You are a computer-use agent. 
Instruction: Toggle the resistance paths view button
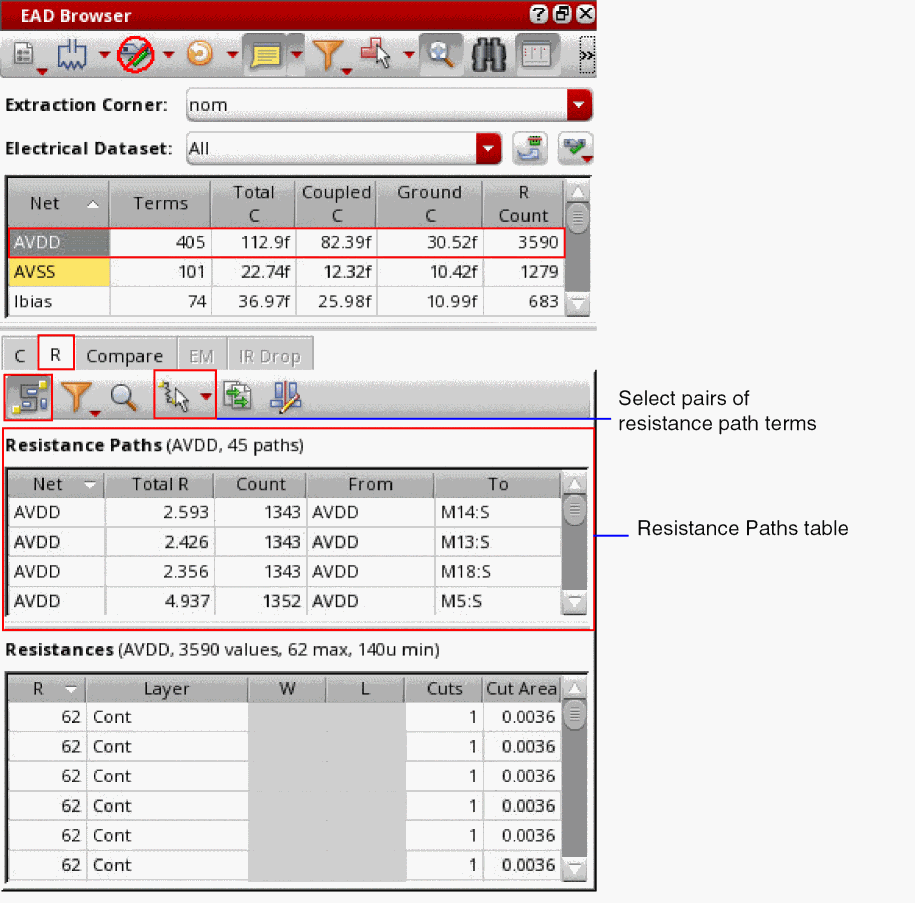(x=27, y=397)
